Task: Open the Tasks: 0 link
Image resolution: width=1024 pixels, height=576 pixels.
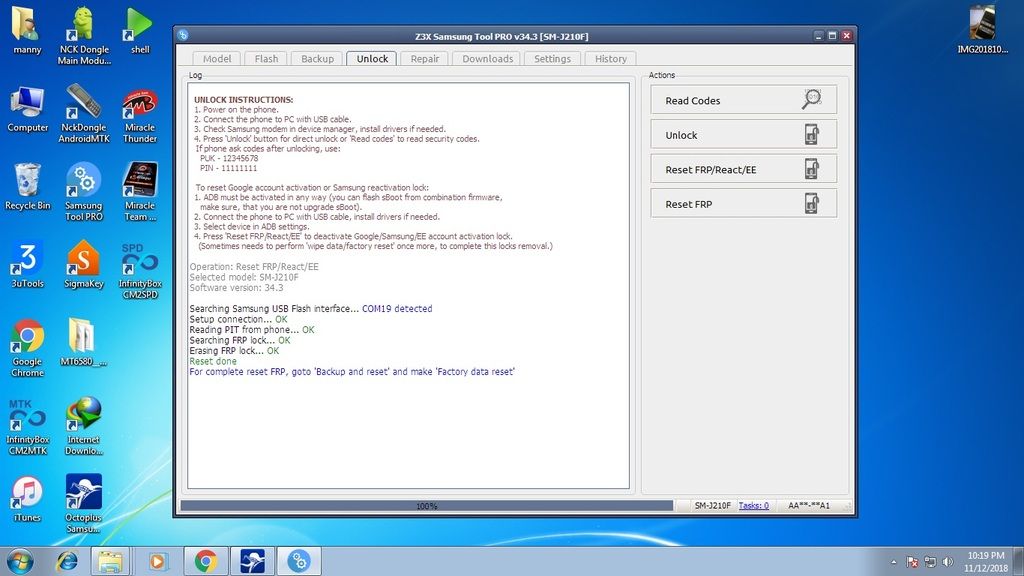Action: click(x=753, y=505)
